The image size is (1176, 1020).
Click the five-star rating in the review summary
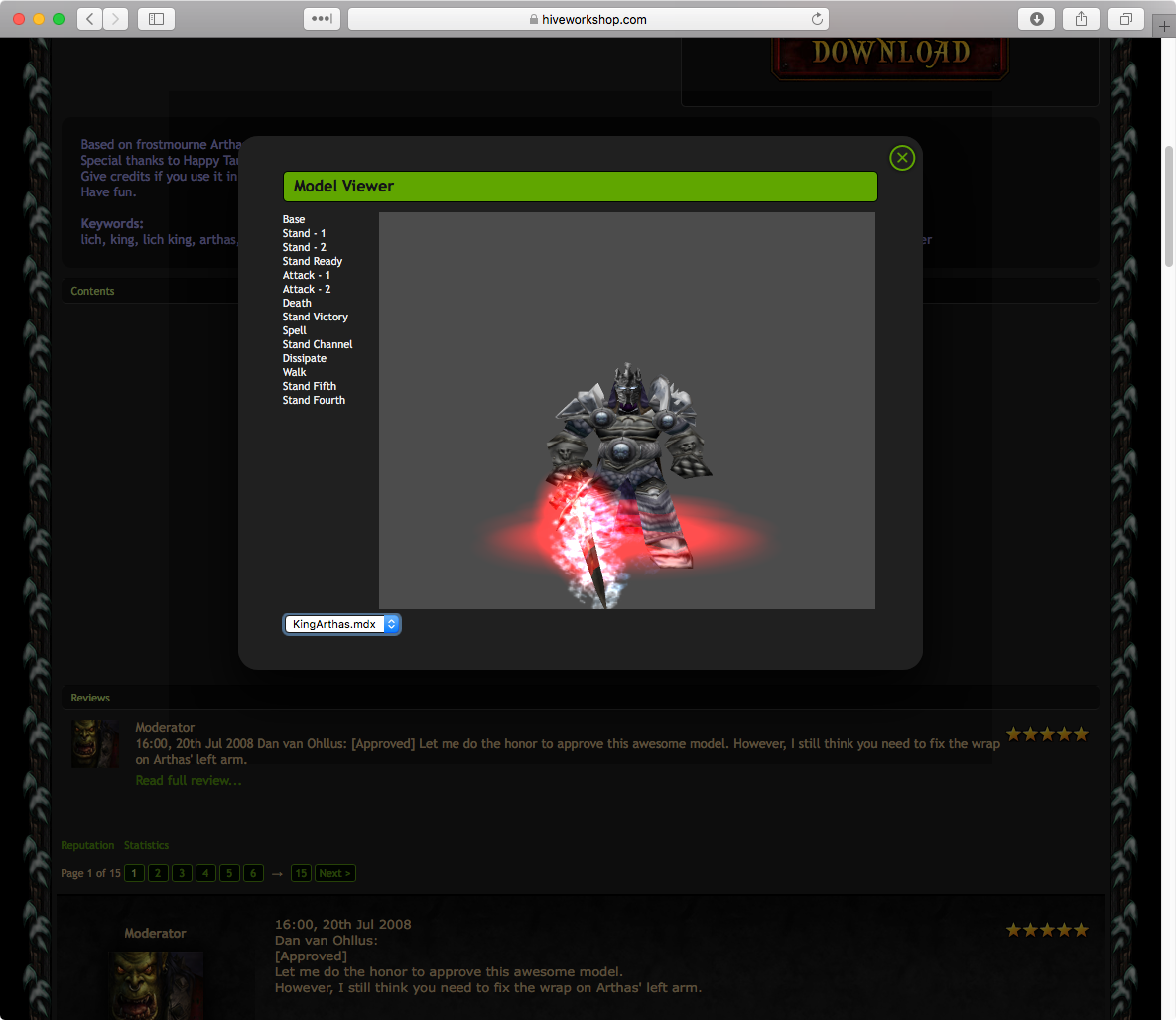pyautogui.click(x=1047, y=734)
